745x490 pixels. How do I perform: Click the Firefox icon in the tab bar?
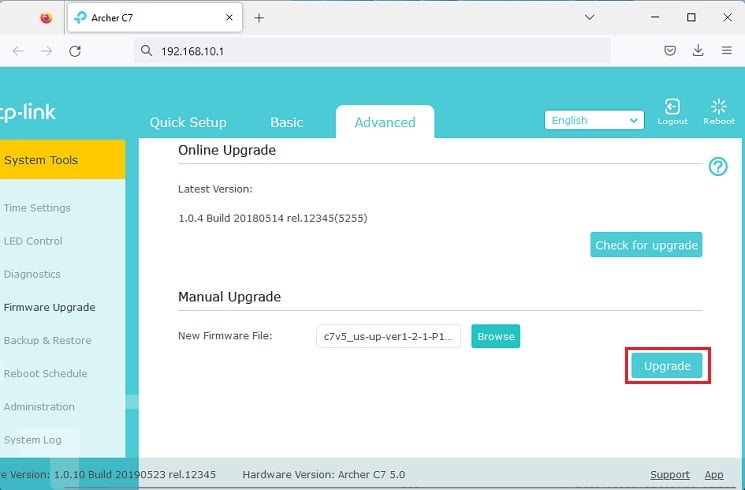(x=46, y=18)
